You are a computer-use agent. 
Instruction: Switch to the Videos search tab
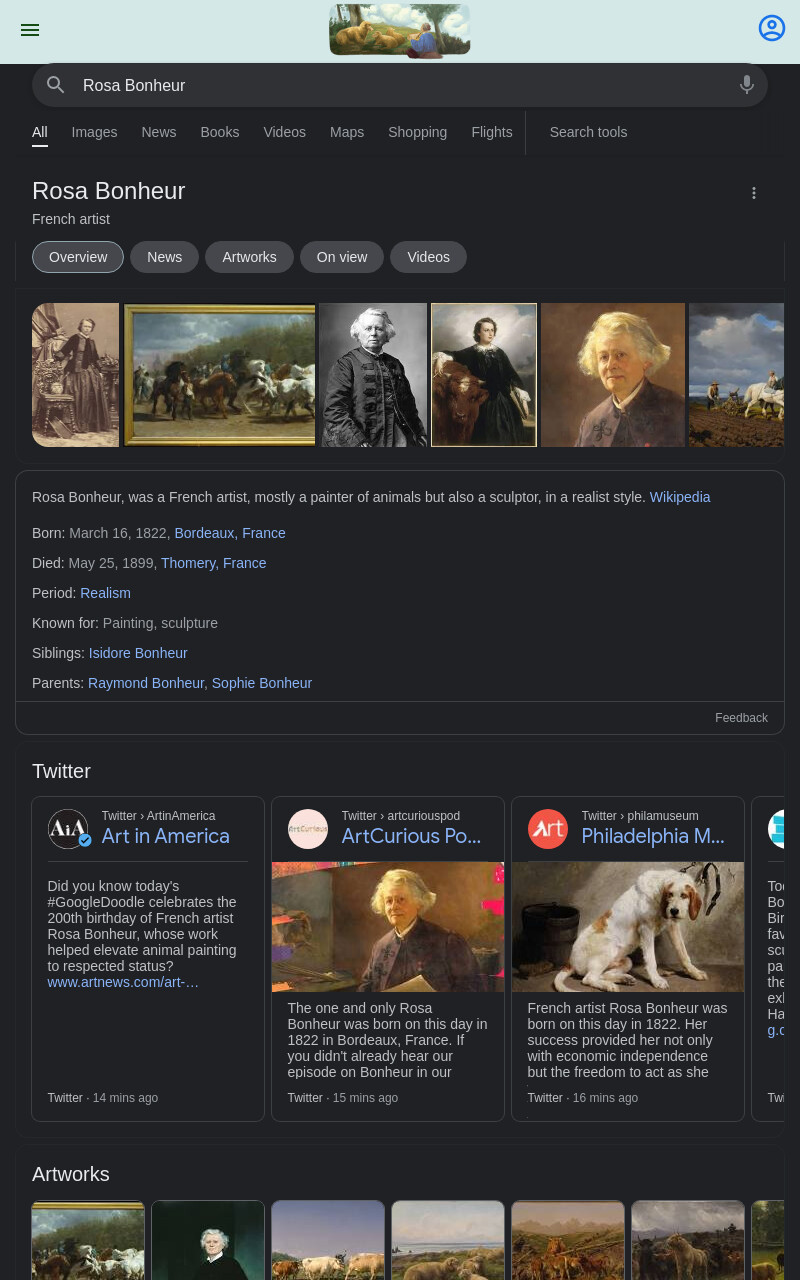(x=284, y=132)
